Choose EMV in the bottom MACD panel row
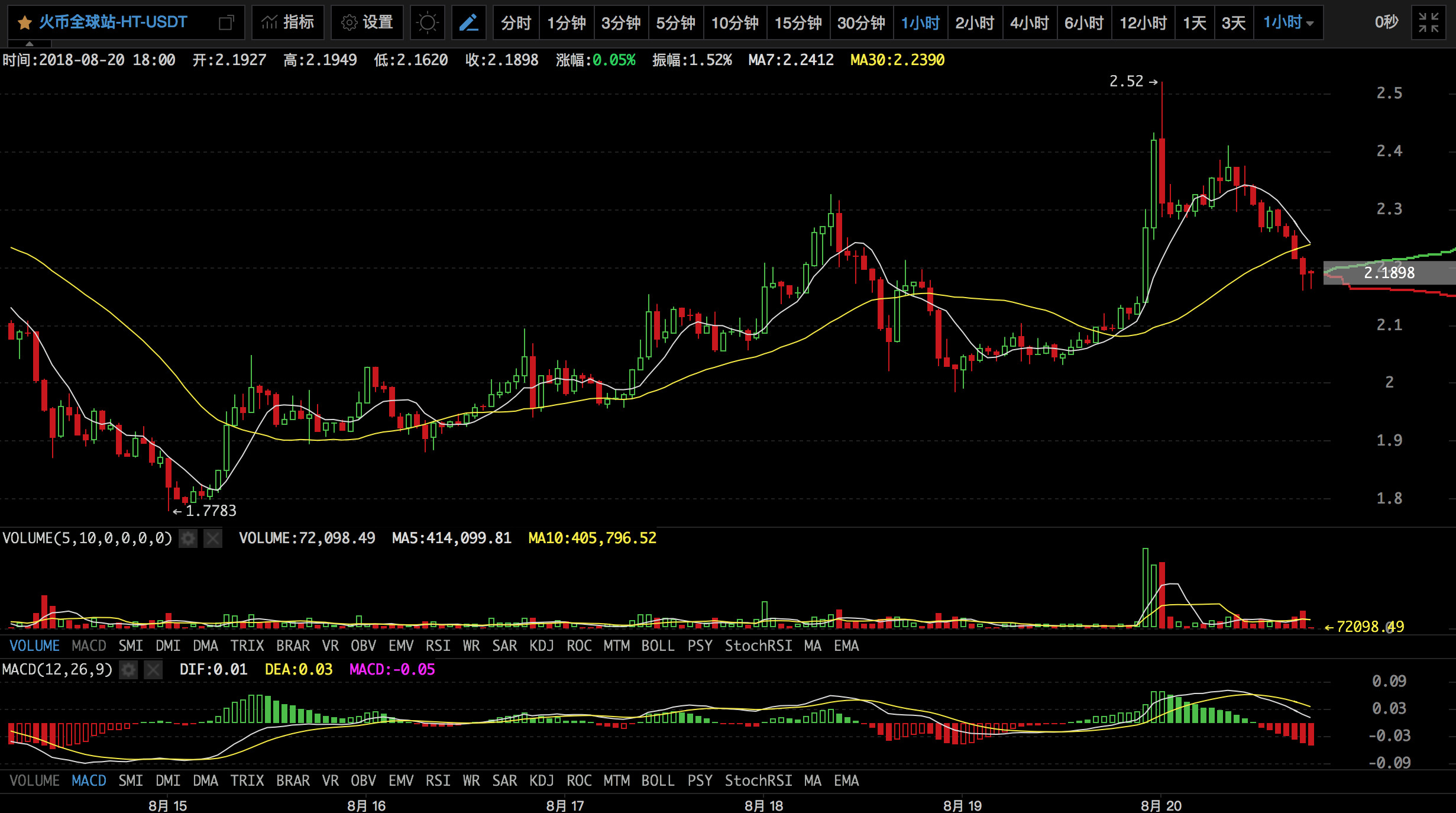 coord(401,780)
